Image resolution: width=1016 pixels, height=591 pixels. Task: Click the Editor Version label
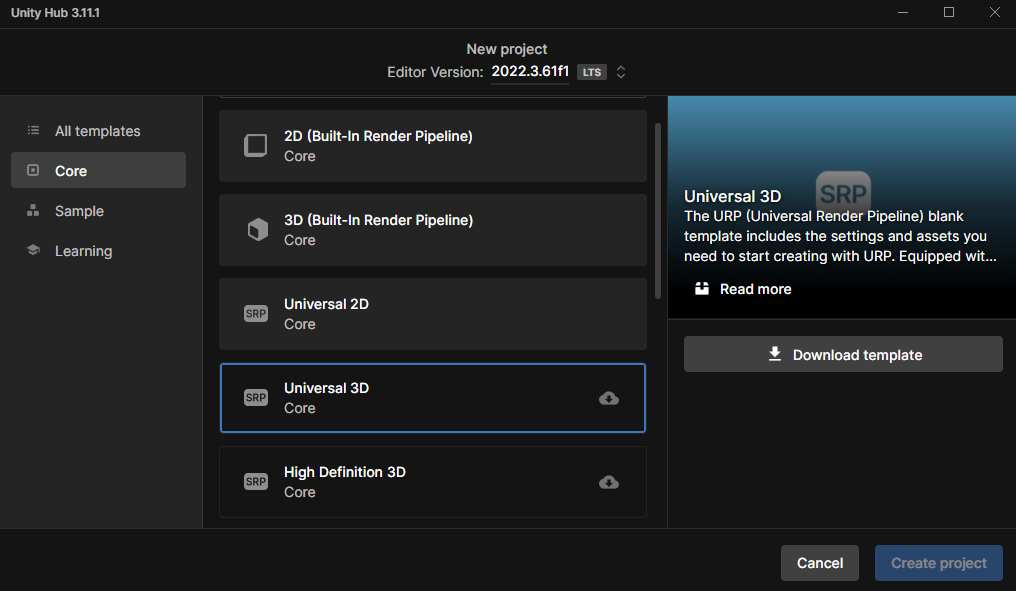(435, 72)
